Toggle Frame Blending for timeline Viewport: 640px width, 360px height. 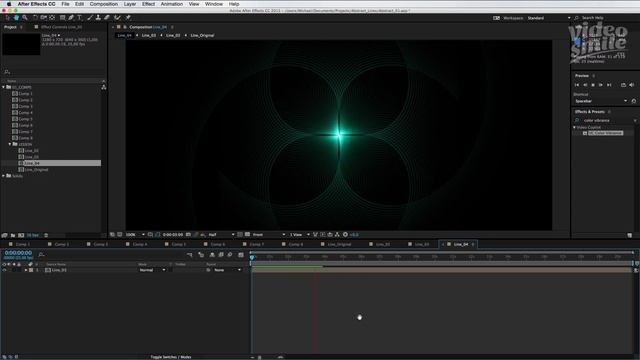coord(221,255)
